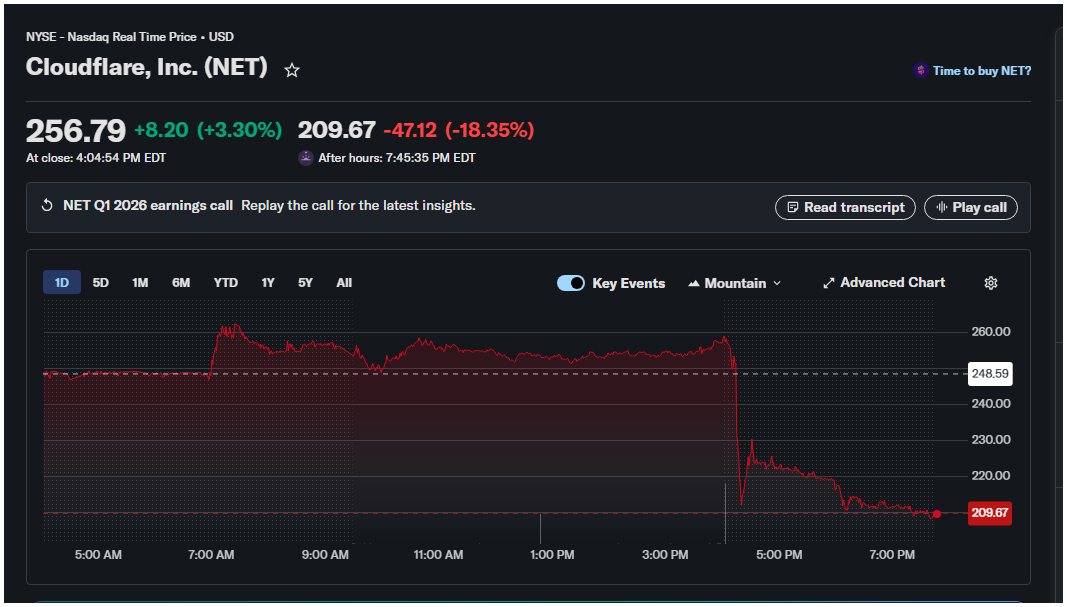1067x607 pixels.
Task: Click the red dot at chart line end
Action: (937, 514)
